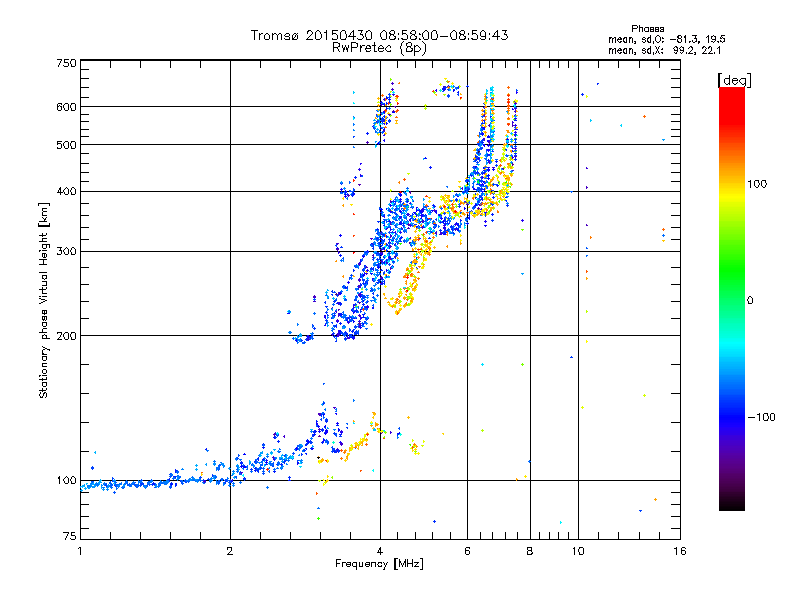Click the 75 height tick label
The height and width of the screenshot is (600, 800).
(70, 536)
